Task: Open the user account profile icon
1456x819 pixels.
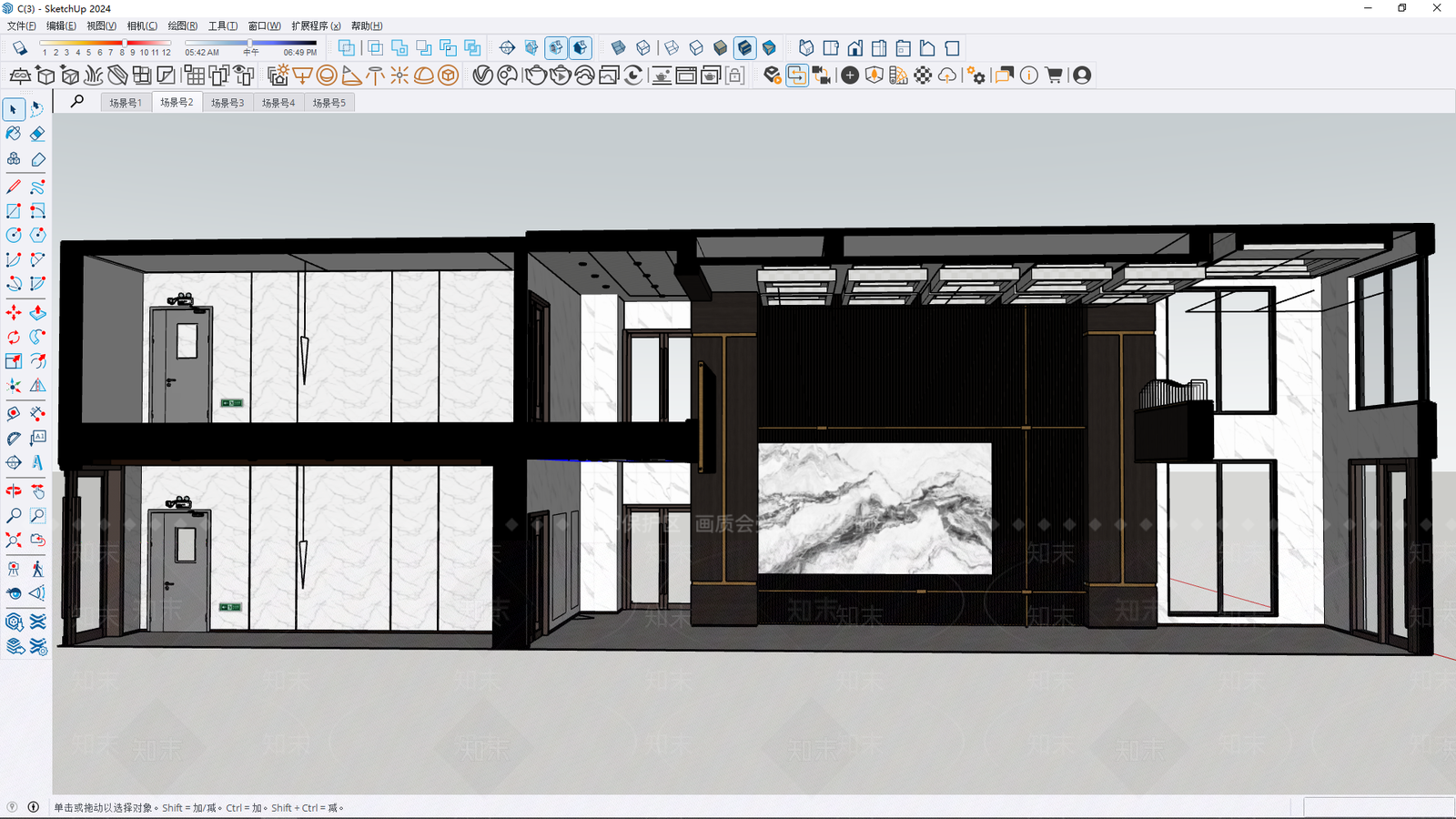Action: (x=1082, y=76)
